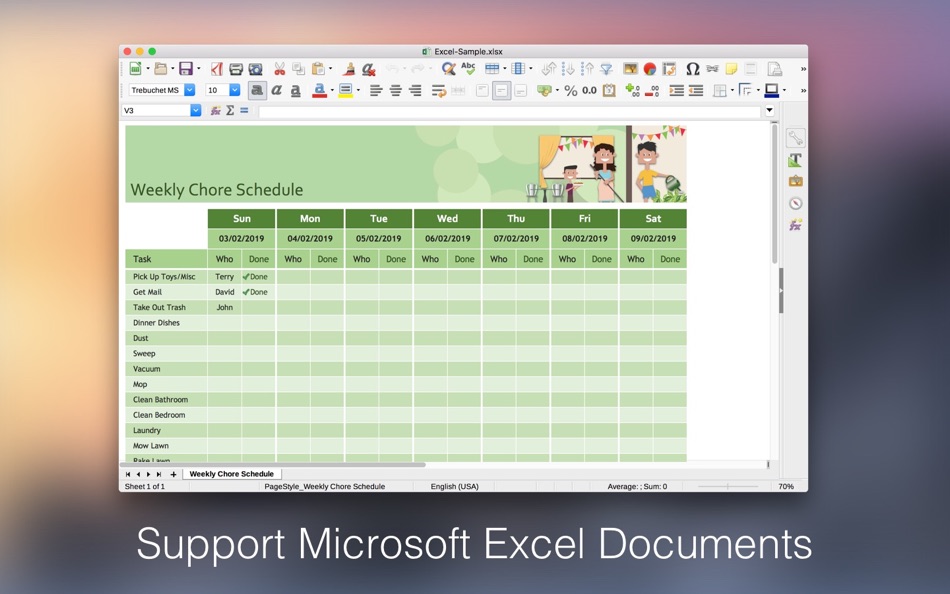
Task: Increase indent
Action: click(676, 91)
